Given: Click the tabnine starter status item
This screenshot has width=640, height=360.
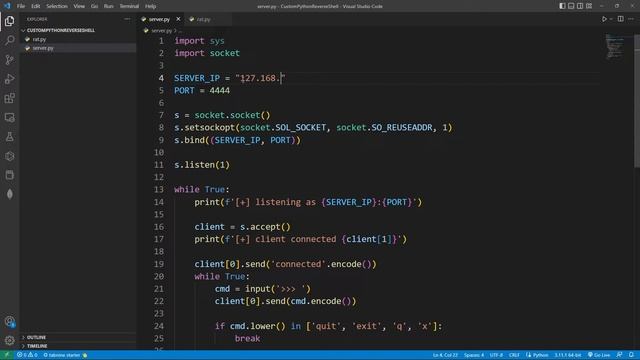Looking at the screenshot, I should coord(65,355).
